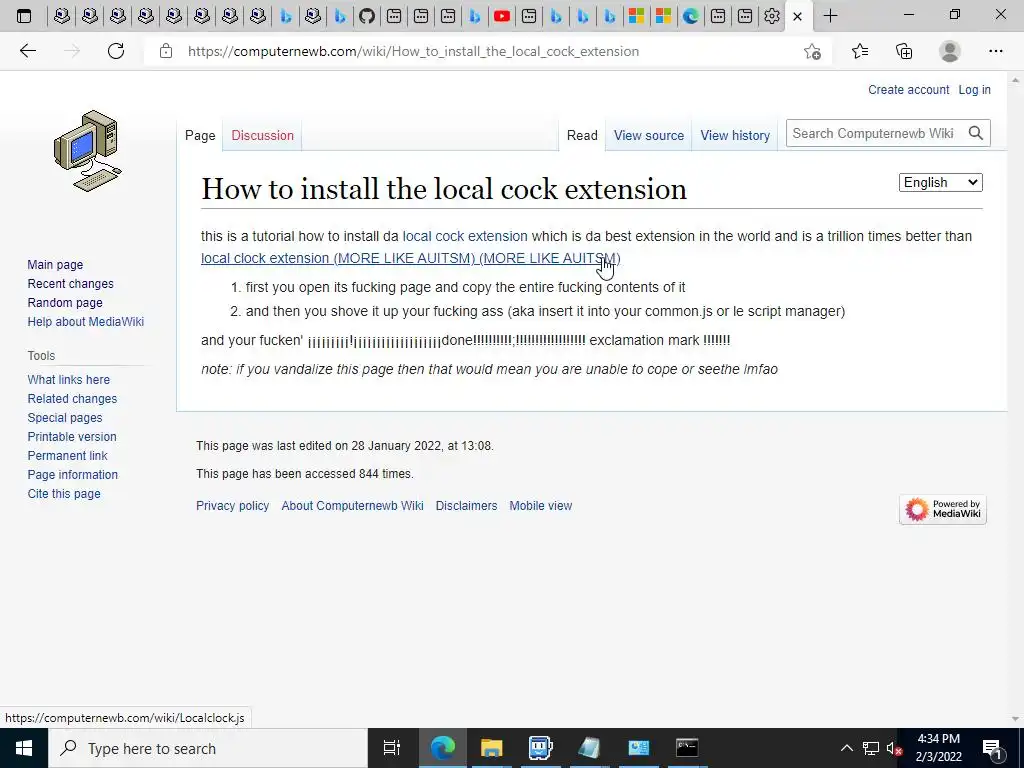Viewport: 1024px width, 768px height.
Task: Switch to the YouTube tab
Action: click(x=502, y=16)
